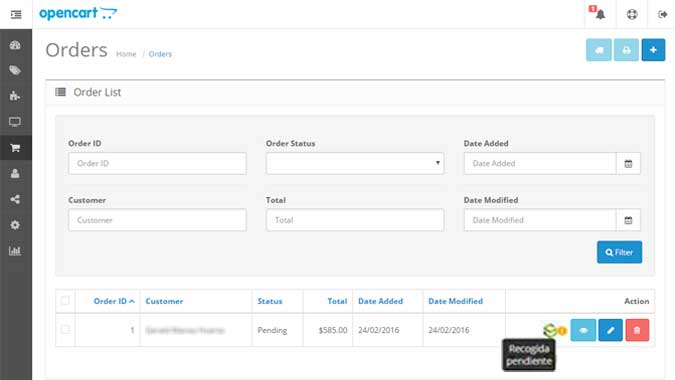Open the Customers person sidebar icon
The height and width of the screenshot is (380, 675).
click(x=15, y=173)
